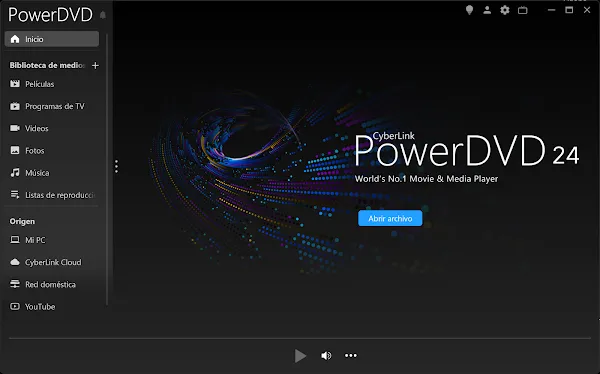
Task: Add a folder with the plus button in Biblioteca de medios
Action: (95, 65)
